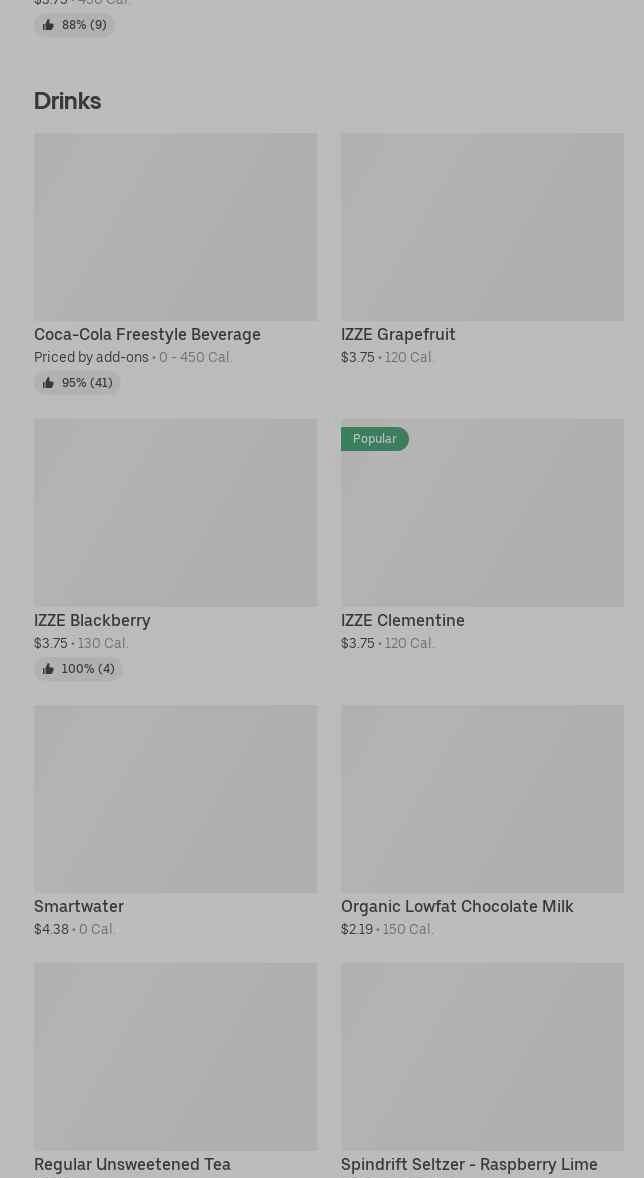The width and height of the screenshot is (644, 1178).
Task: Click thumbs-up icon beside 88% (9) rating
Action: coord(48,25)
